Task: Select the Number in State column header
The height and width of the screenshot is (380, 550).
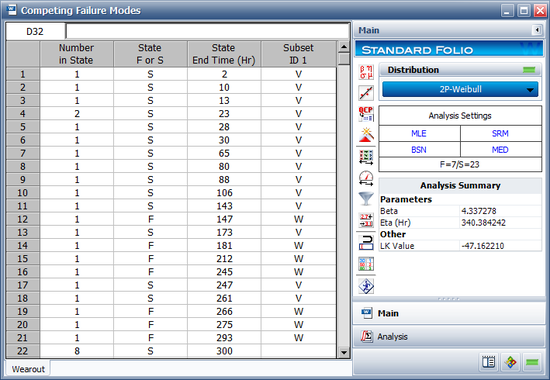Action: (x=76, y=54)
